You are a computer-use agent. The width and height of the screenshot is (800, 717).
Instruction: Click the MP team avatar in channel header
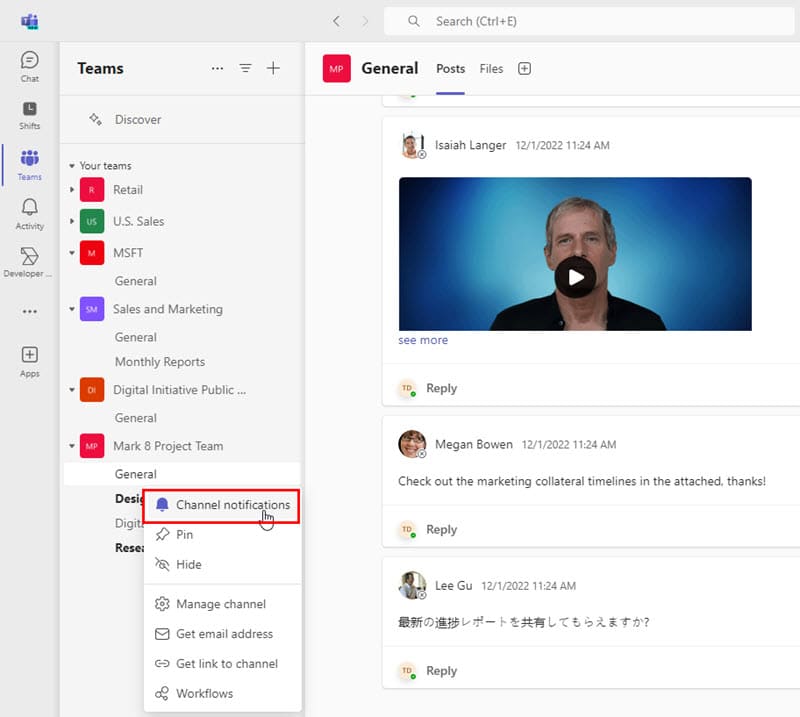click(337, 68)
